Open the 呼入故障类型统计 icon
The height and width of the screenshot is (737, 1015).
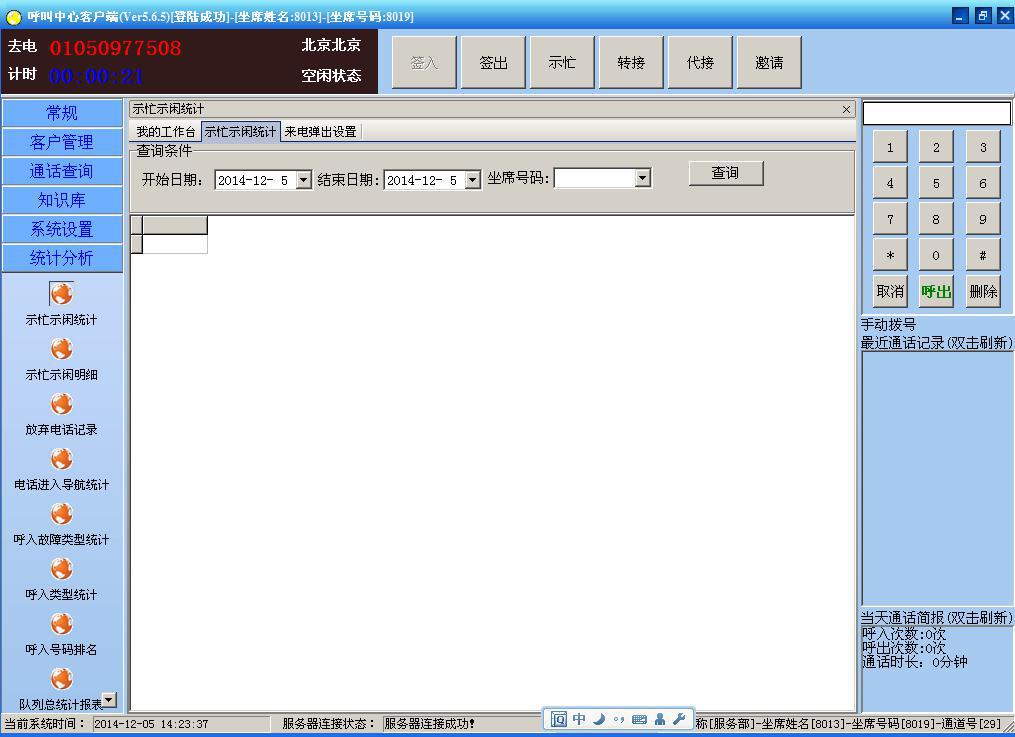(x=62, y=514)
